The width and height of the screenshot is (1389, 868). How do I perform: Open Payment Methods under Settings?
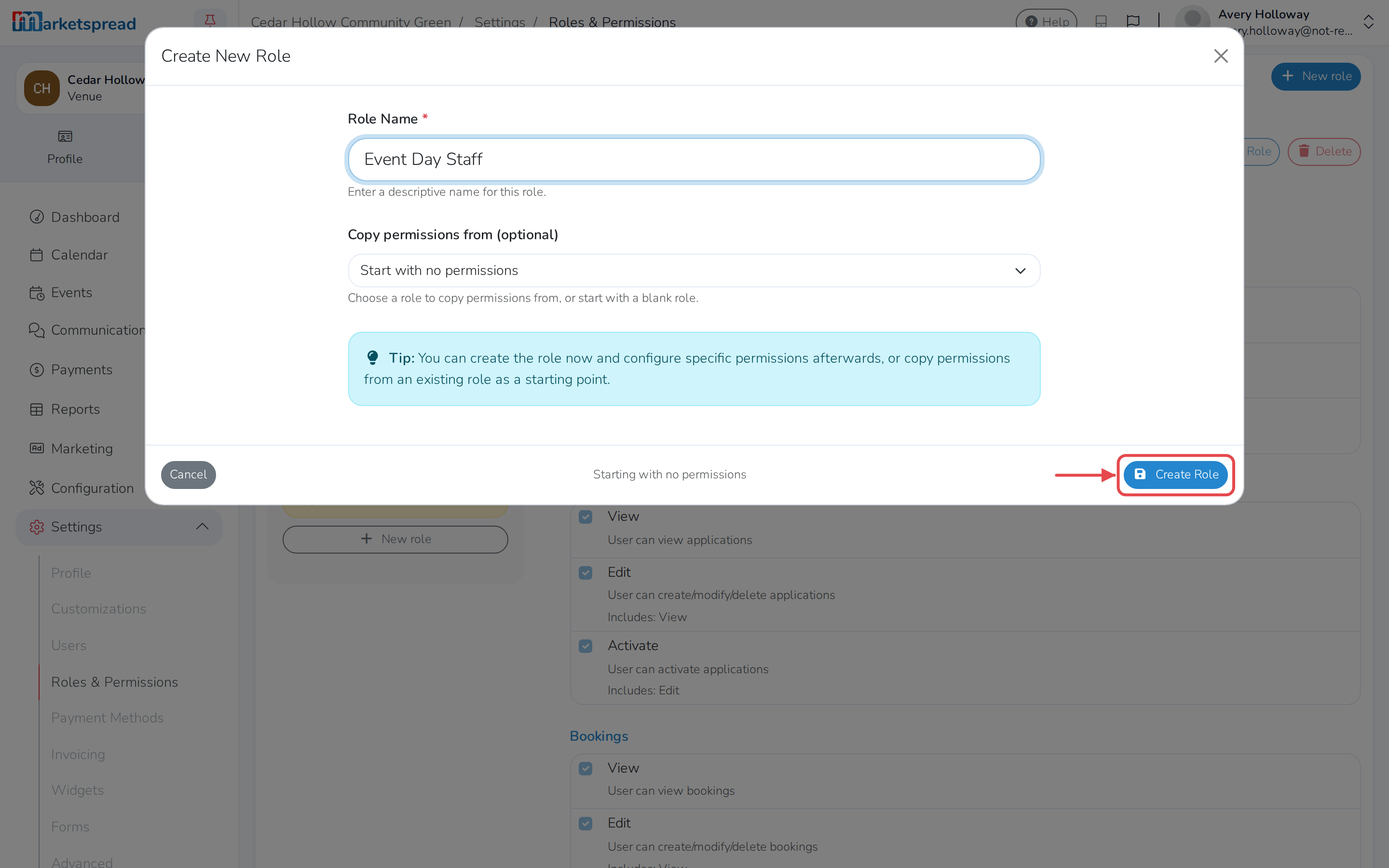click(x=108, y=718)
